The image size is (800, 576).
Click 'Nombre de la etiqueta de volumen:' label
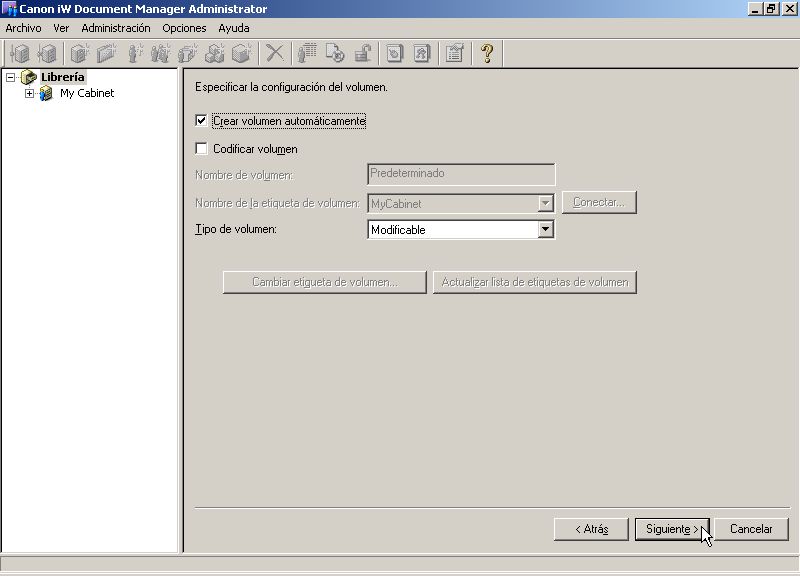click(x=278, y=203)
